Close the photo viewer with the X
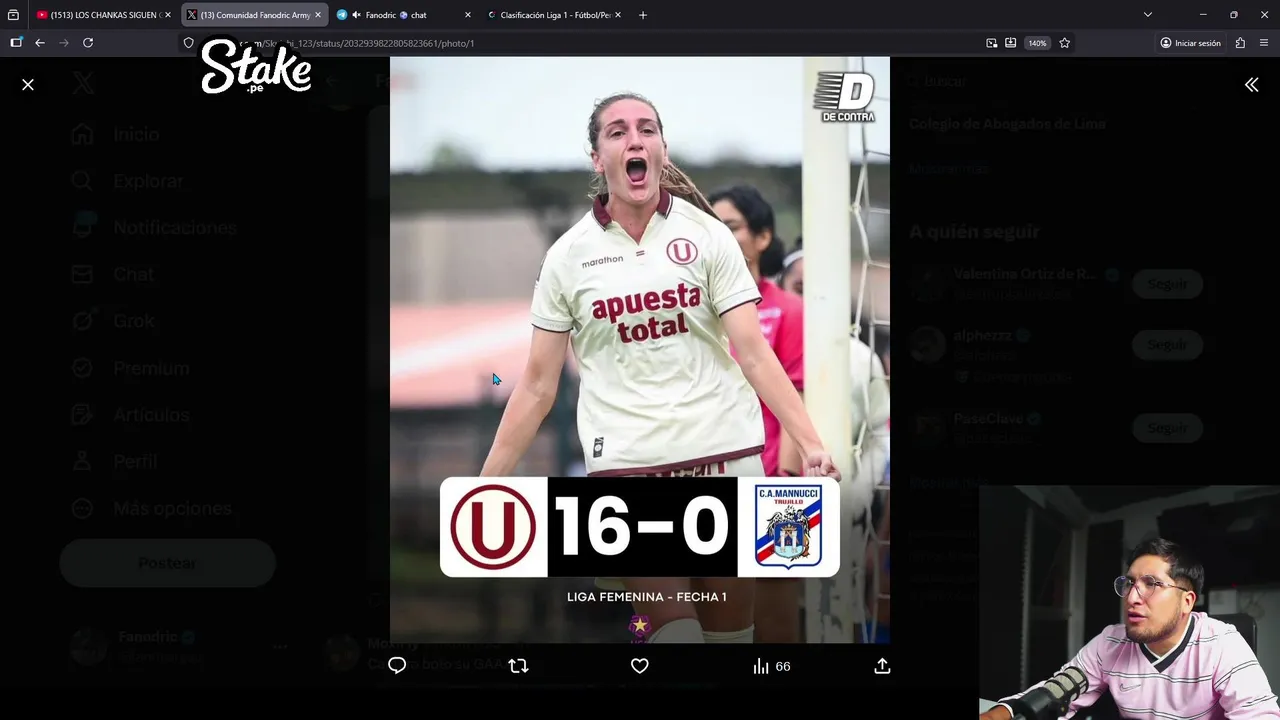The image size is (1280, 720). pos(28,85)
